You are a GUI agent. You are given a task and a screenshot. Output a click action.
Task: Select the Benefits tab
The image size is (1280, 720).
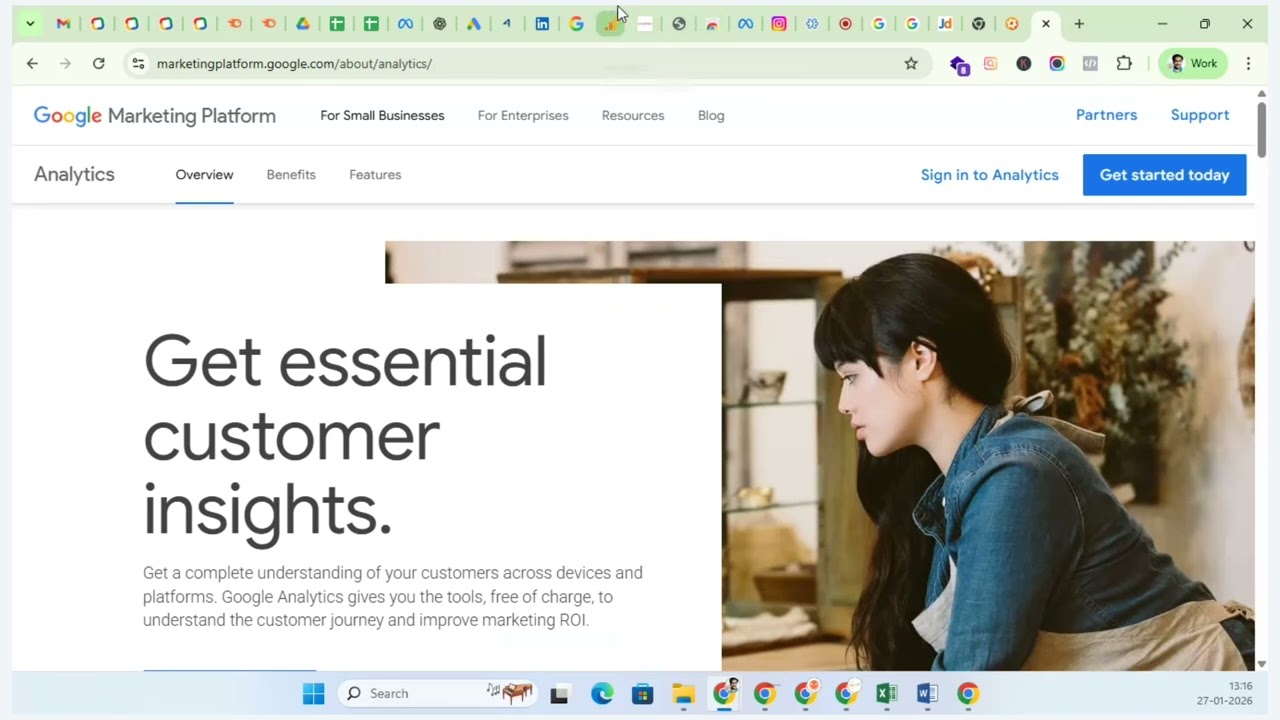coord(291,174)
